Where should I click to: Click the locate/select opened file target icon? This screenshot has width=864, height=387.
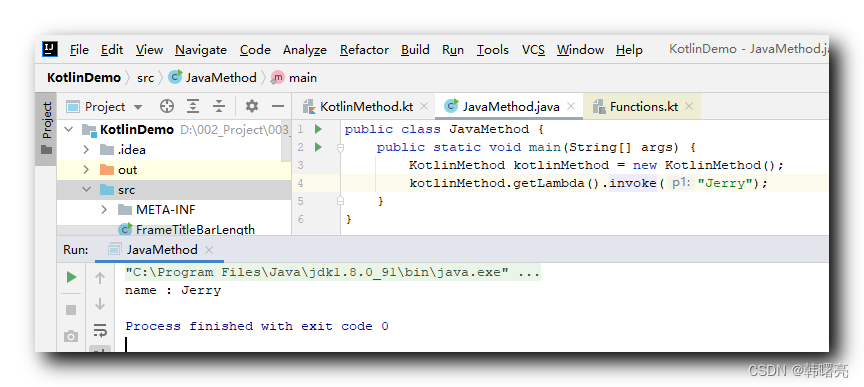[166, 106]
